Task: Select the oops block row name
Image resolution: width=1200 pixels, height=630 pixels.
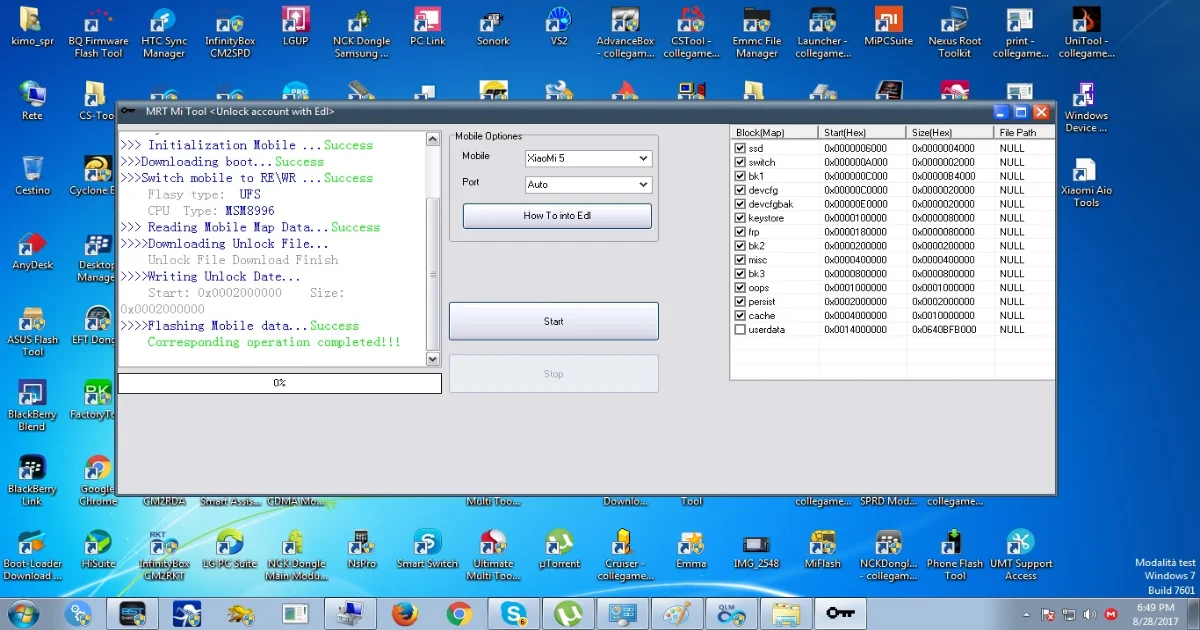Action: point(759,288)
